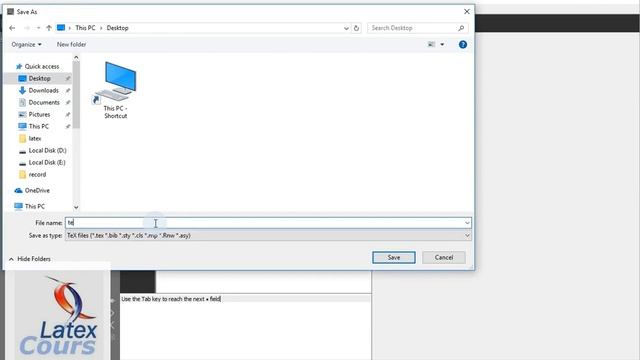Click the Cancel button
Viewport: 640px width, 360px height.
pos(444,258)
